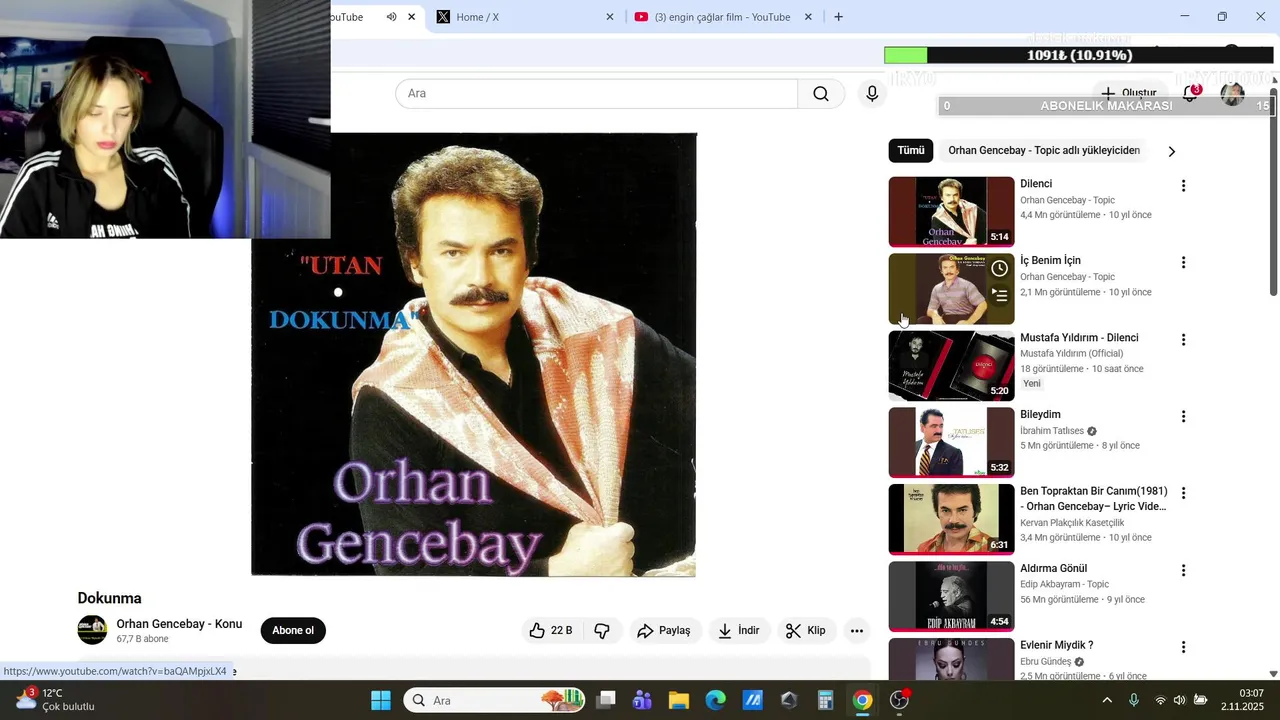Open Microsoft Teams from taskbar
Viewport: 1280px width, 720px height.
coord(642,700)
